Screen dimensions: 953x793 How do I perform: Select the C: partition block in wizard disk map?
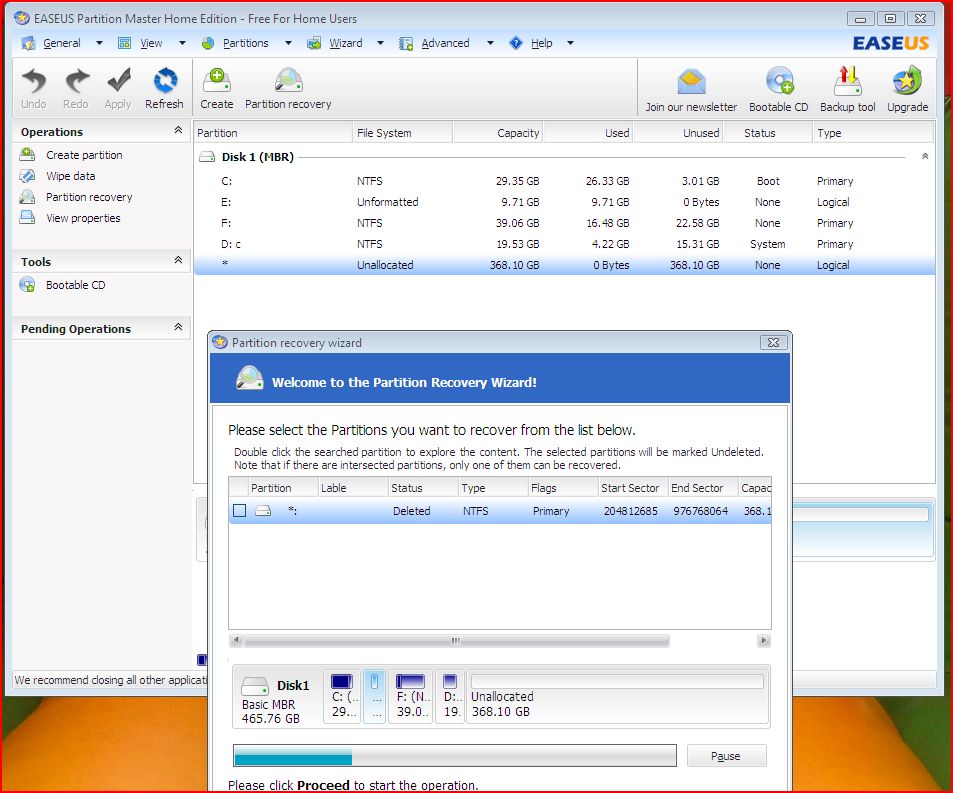click(343, 696)
